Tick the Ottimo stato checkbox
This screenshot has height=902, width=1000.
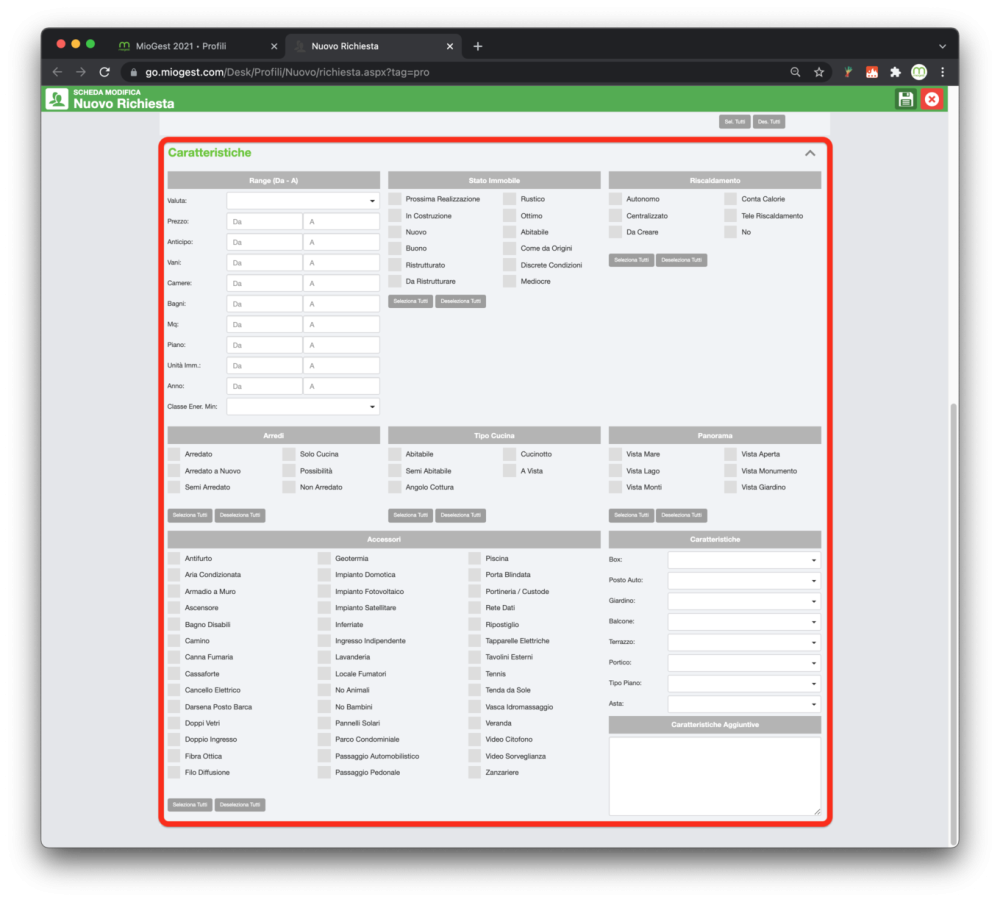(x=509, y=216)
